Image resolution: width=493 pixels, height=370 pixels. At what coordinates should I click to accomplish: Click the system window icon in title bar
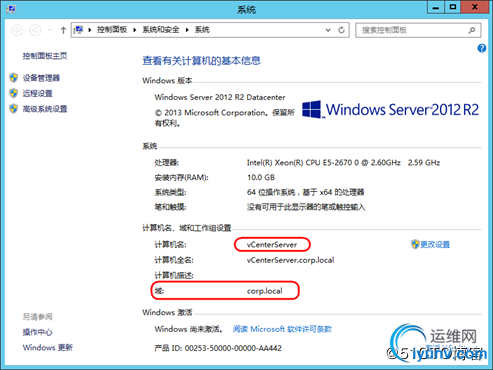tap(11, 9)
